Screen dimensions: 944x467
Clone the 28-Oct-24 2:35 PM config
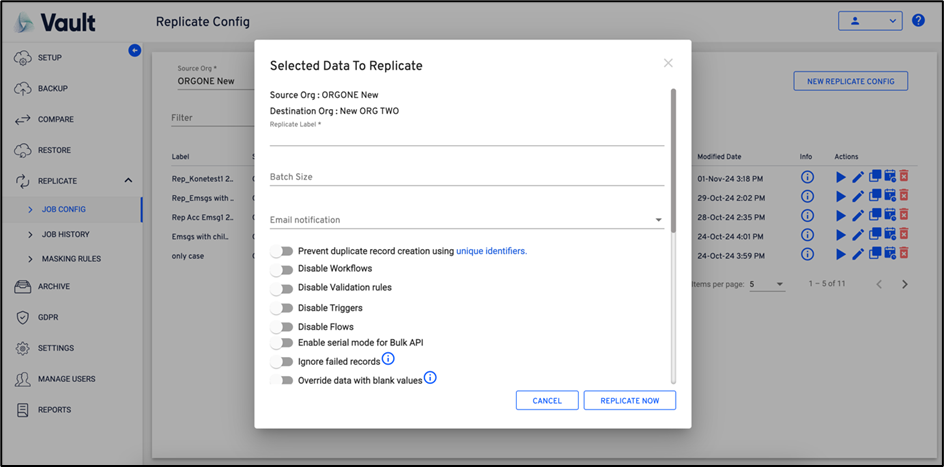pos(874,215)
